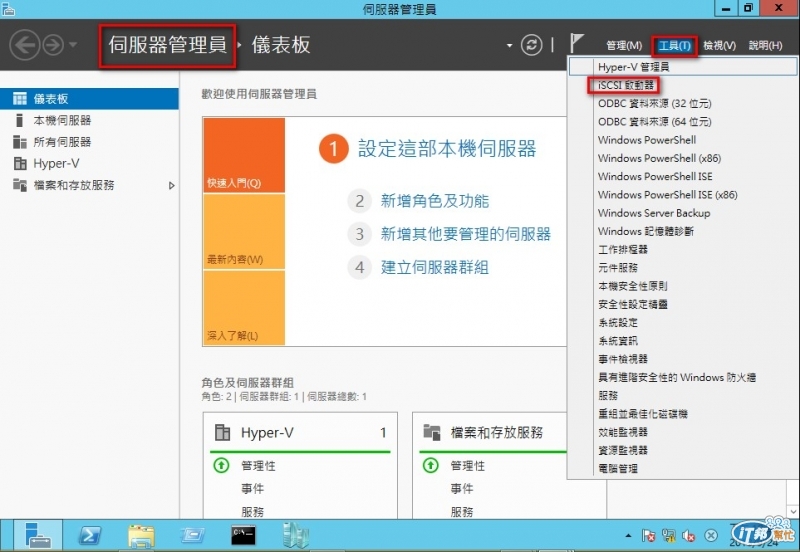Click the 快速入門(Q) tile
This screenshot has height=552, width=800.
point(244,155)
